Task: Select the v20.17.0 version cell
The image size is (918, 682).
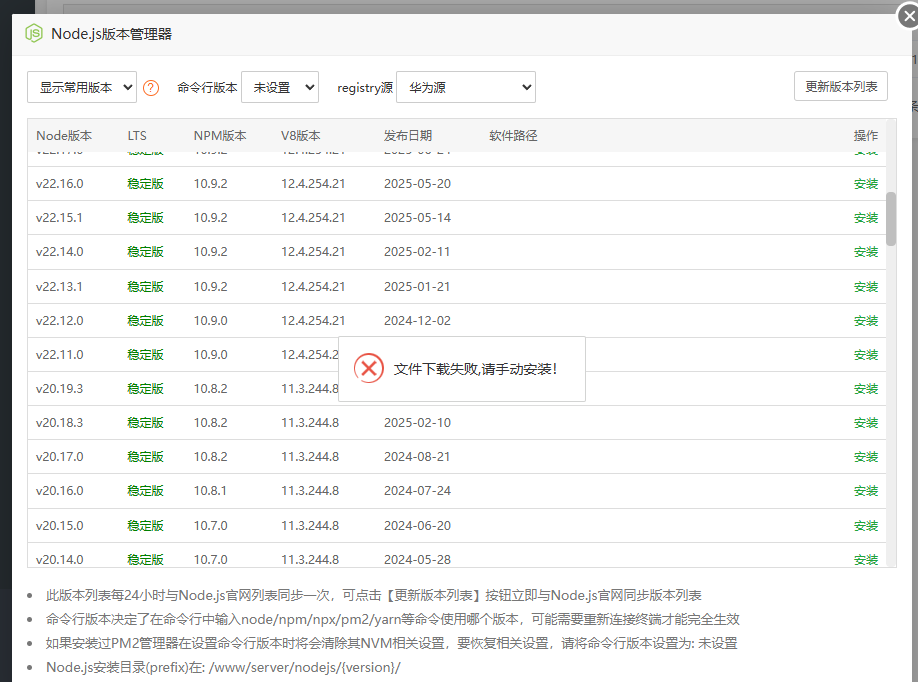Action: point(60,457)
